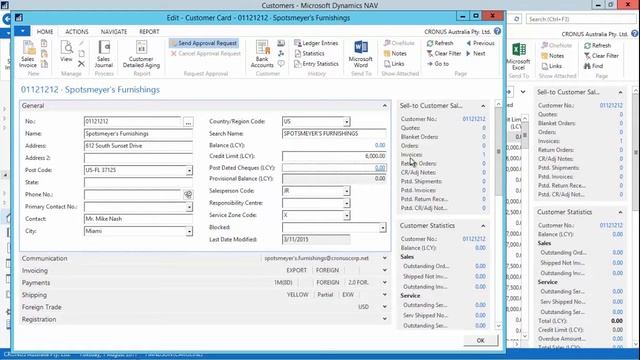Click Refresh in the Customer Card ribbon
Viewport: 640px width, 360px height.
[x=440, y=43]
